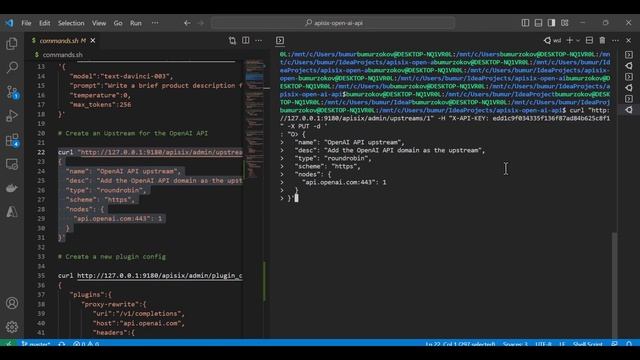
Task: Go forward with the navigation arrow
Action: pos(201,23)
